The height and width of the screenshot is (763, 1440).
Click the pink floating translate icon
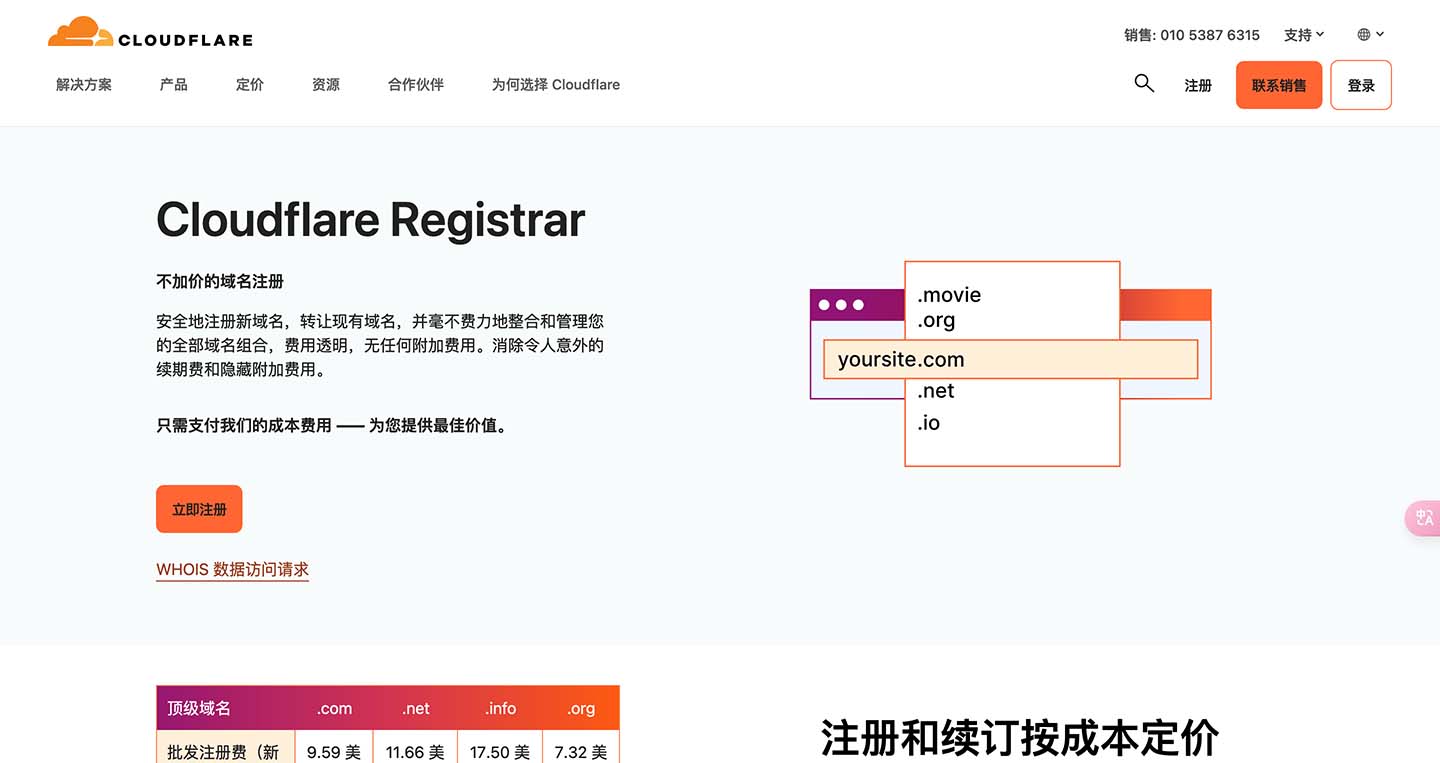pos(1423,518)
